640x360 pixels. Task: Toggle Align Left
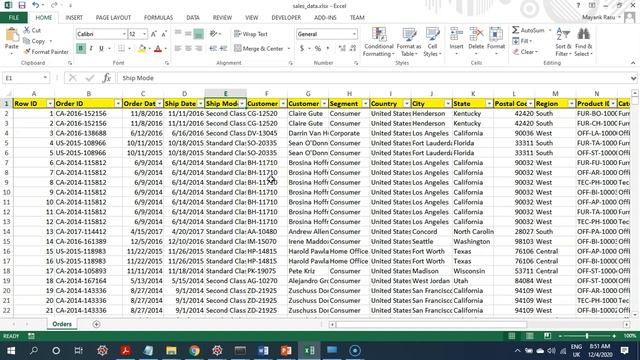(178, 49)
